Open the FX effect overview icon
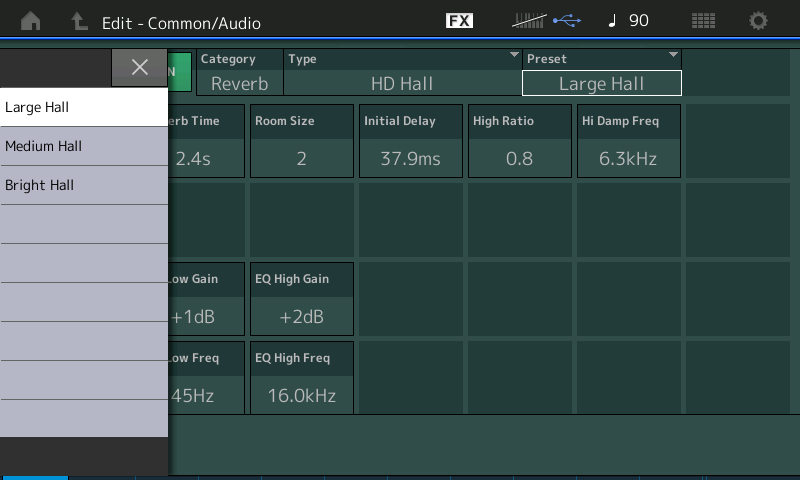This screenshot has height=480, width=800. (459, 20)
